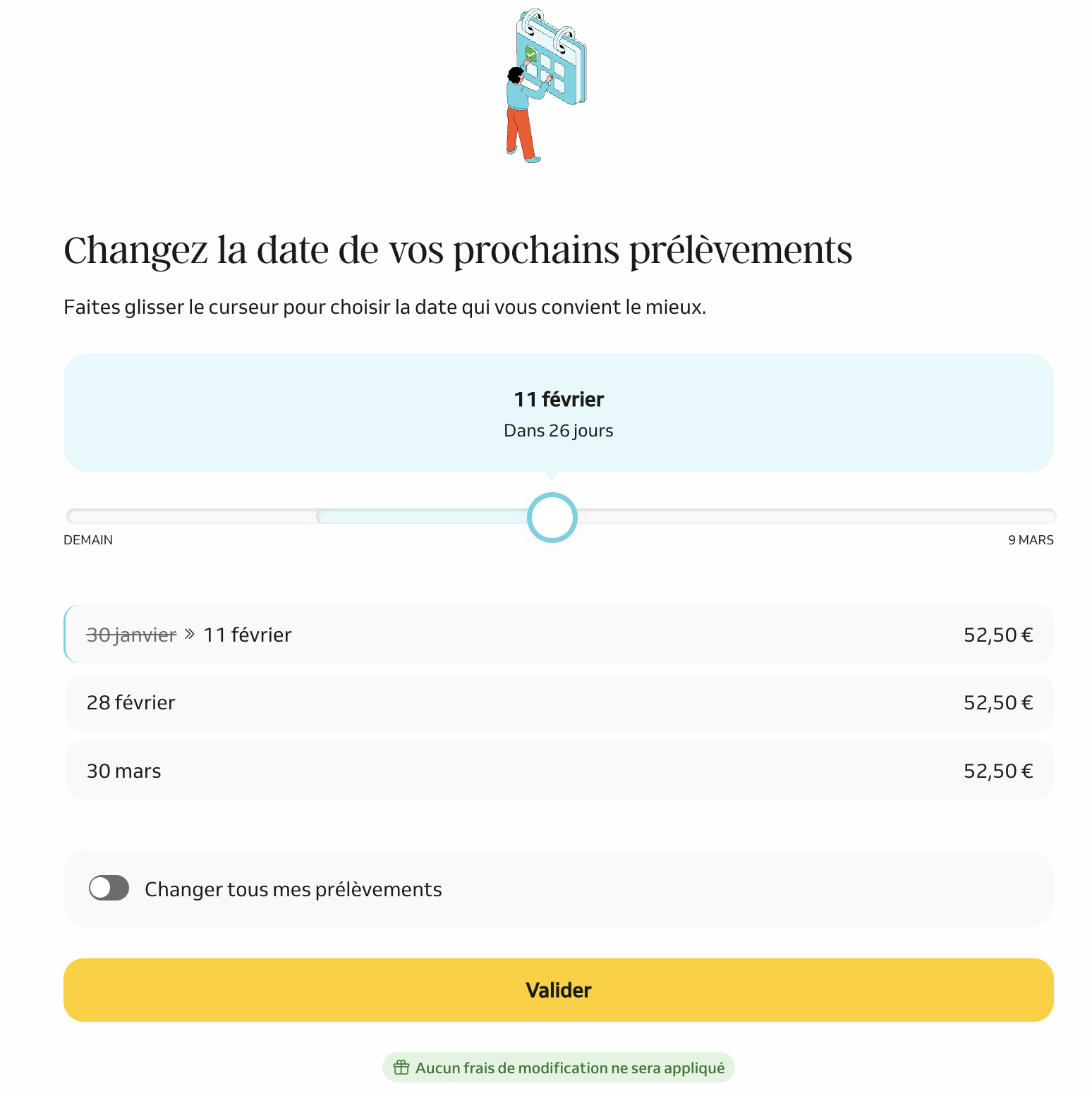Select the 28 février payment row

coord(559,702)
